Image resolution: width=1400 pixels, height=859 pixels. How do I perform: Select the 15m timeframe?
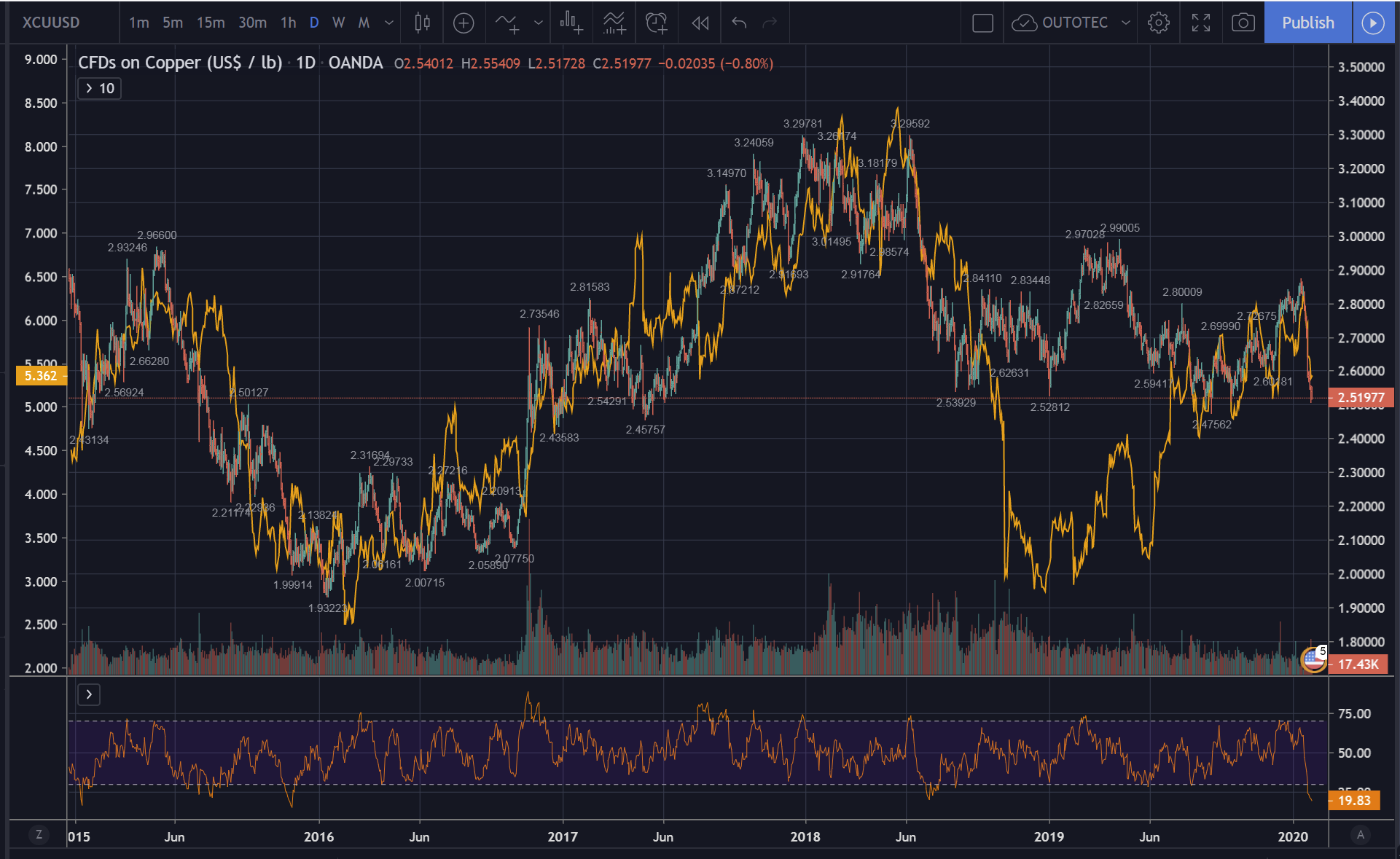(211, 23)
